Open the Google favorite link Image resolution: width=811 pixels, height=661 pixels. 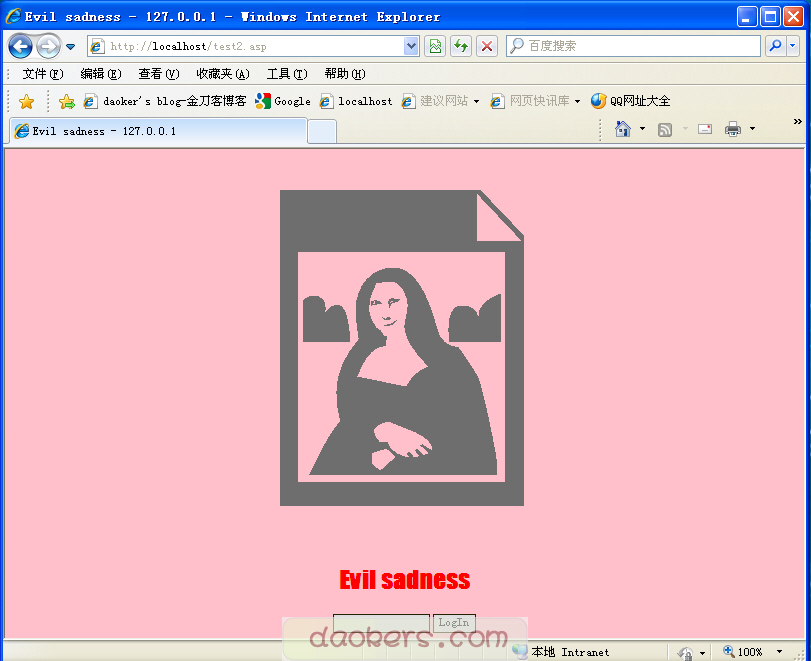(x=283, y=101)
